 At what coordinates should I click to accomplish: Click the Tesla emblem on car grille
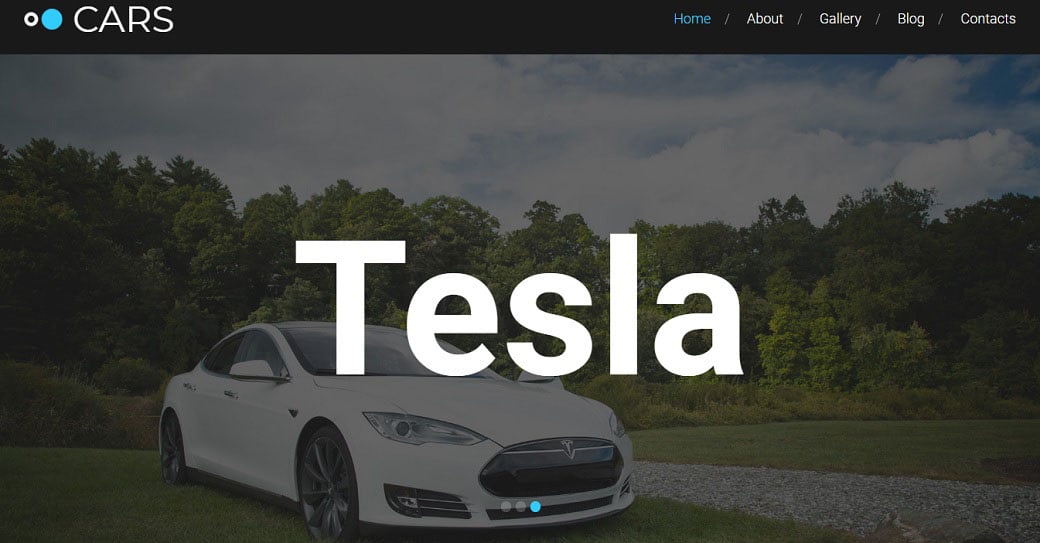[x=568, y=449]
